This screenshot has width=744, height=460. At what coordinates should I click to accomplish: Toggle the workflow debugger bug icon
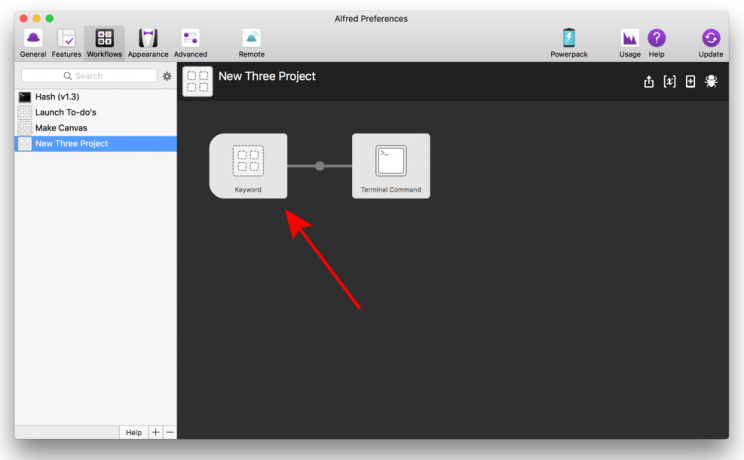(711, 82)
